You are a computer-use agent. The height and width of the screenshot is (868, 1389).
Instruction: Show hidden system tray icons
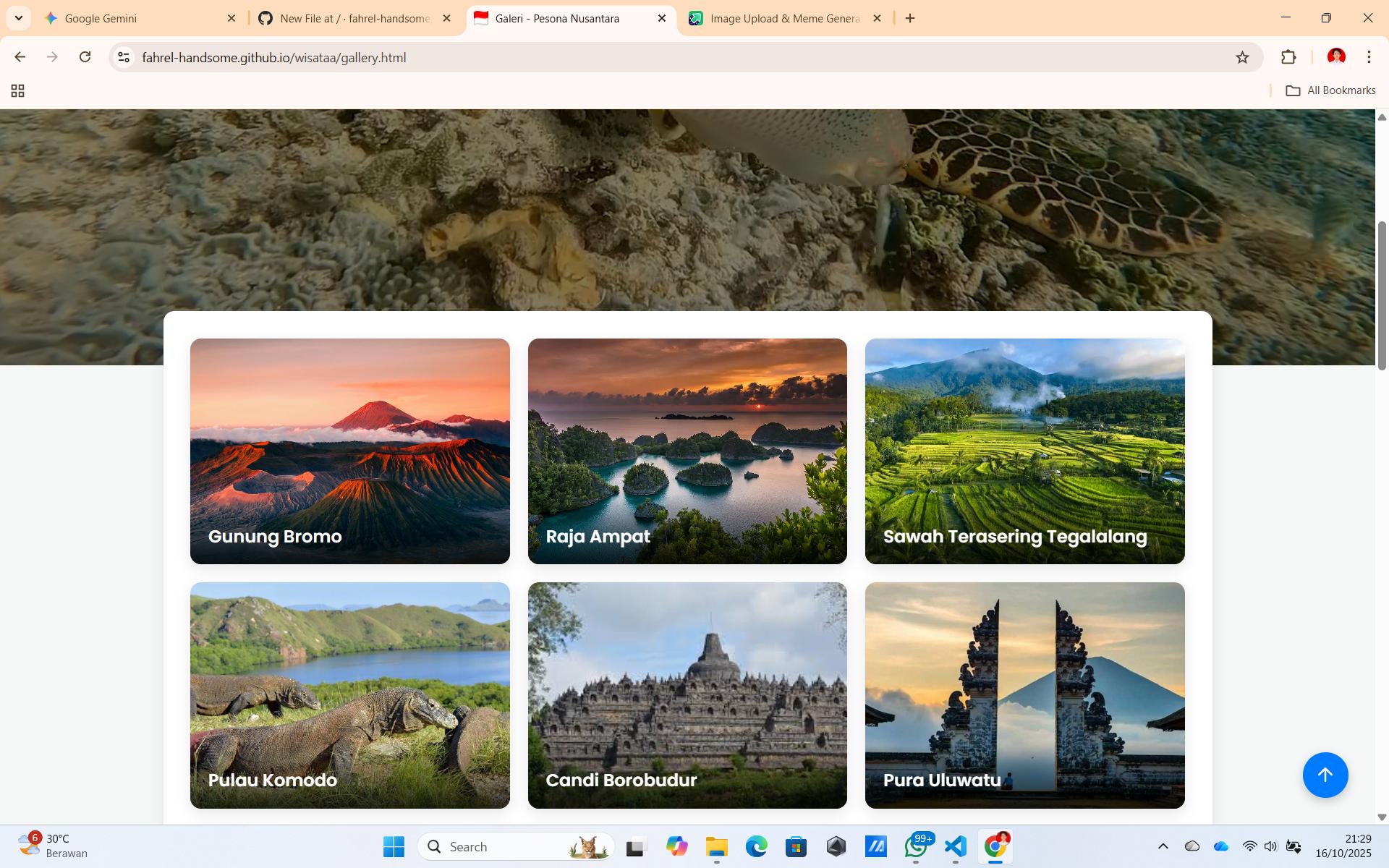(x=1163, y=846)
